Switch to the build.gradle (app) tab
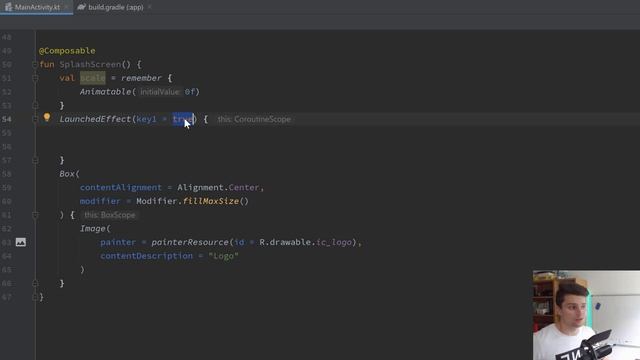Screen dimensions: 640x360 coord(116,7)
